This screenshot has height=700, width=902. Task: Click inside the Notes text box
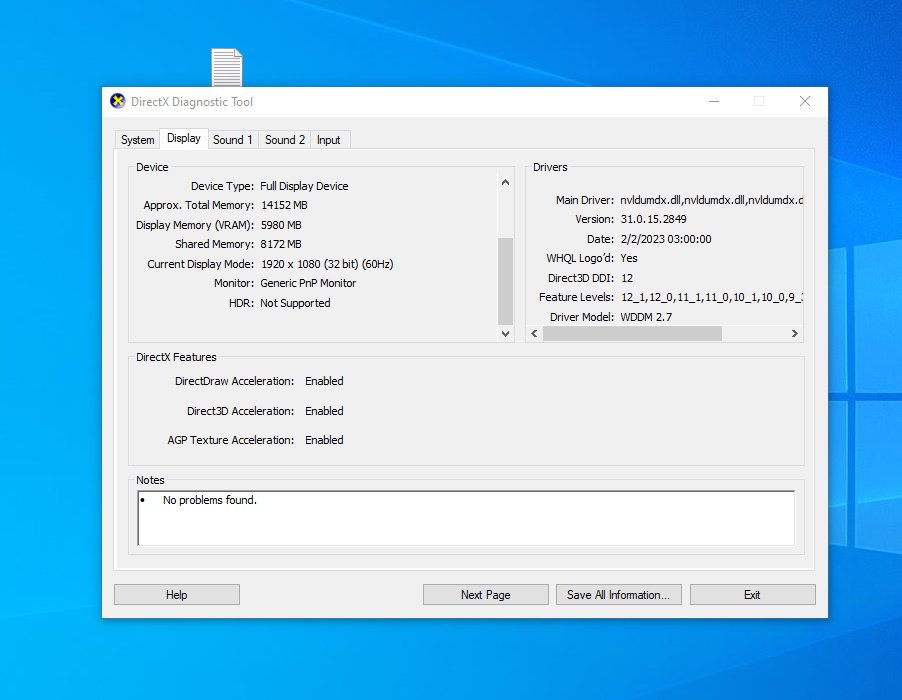click(466, 518)
